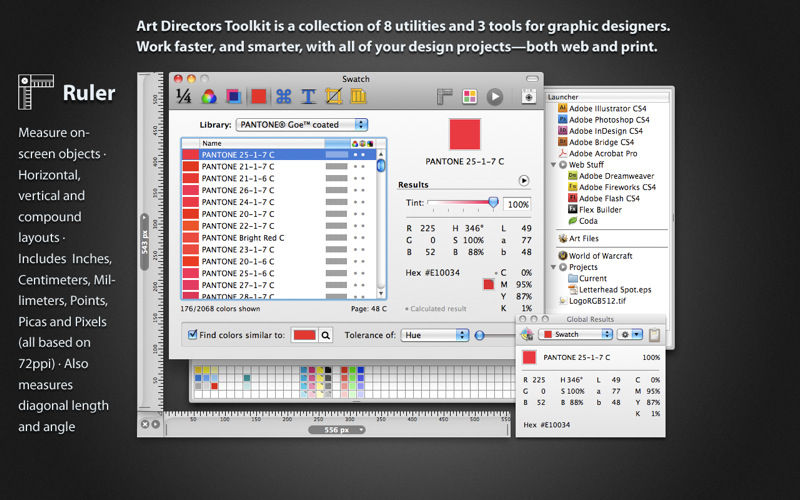Screen dimensions: 800x500
Task: Click the screen capture crosshair toolbar icon
Action: pos(529,96)
